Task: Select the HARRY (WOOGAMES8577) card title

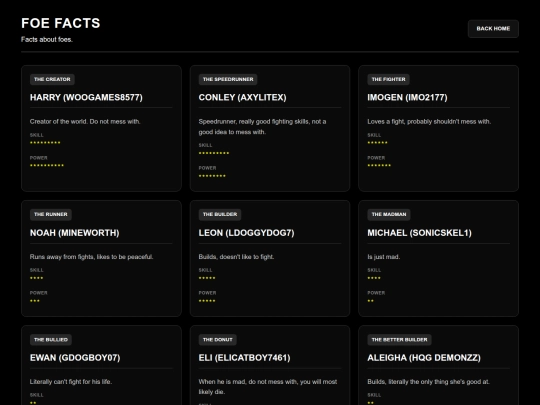Action: click(86, 97)
